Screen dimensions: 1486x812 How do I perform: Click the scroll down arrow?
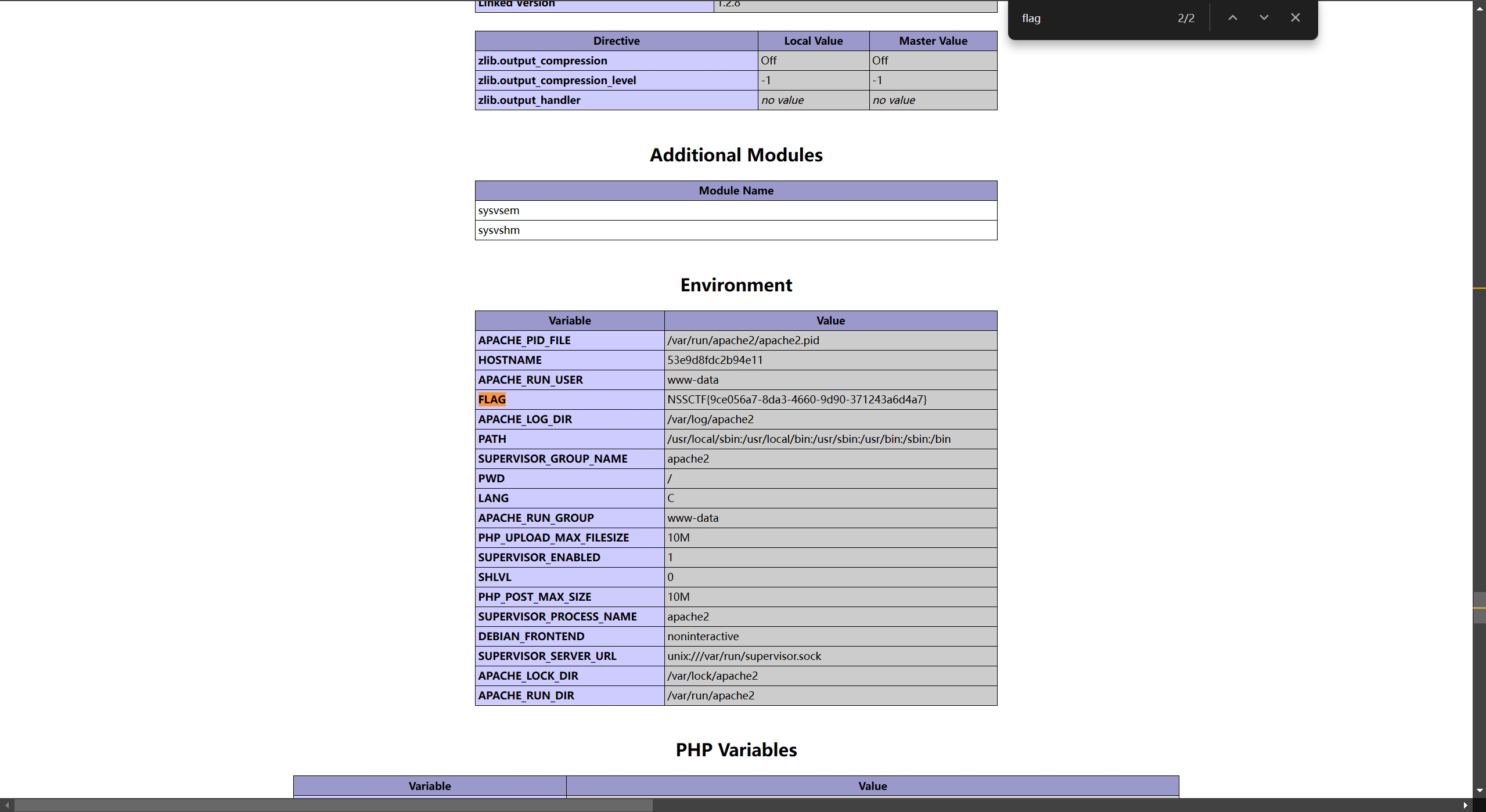click(1480, 791)
